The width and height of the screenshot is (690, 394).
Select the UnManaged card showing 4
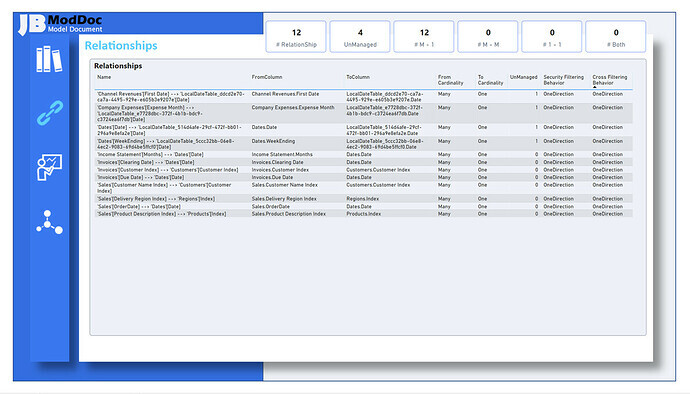click(x=360, y=37)
